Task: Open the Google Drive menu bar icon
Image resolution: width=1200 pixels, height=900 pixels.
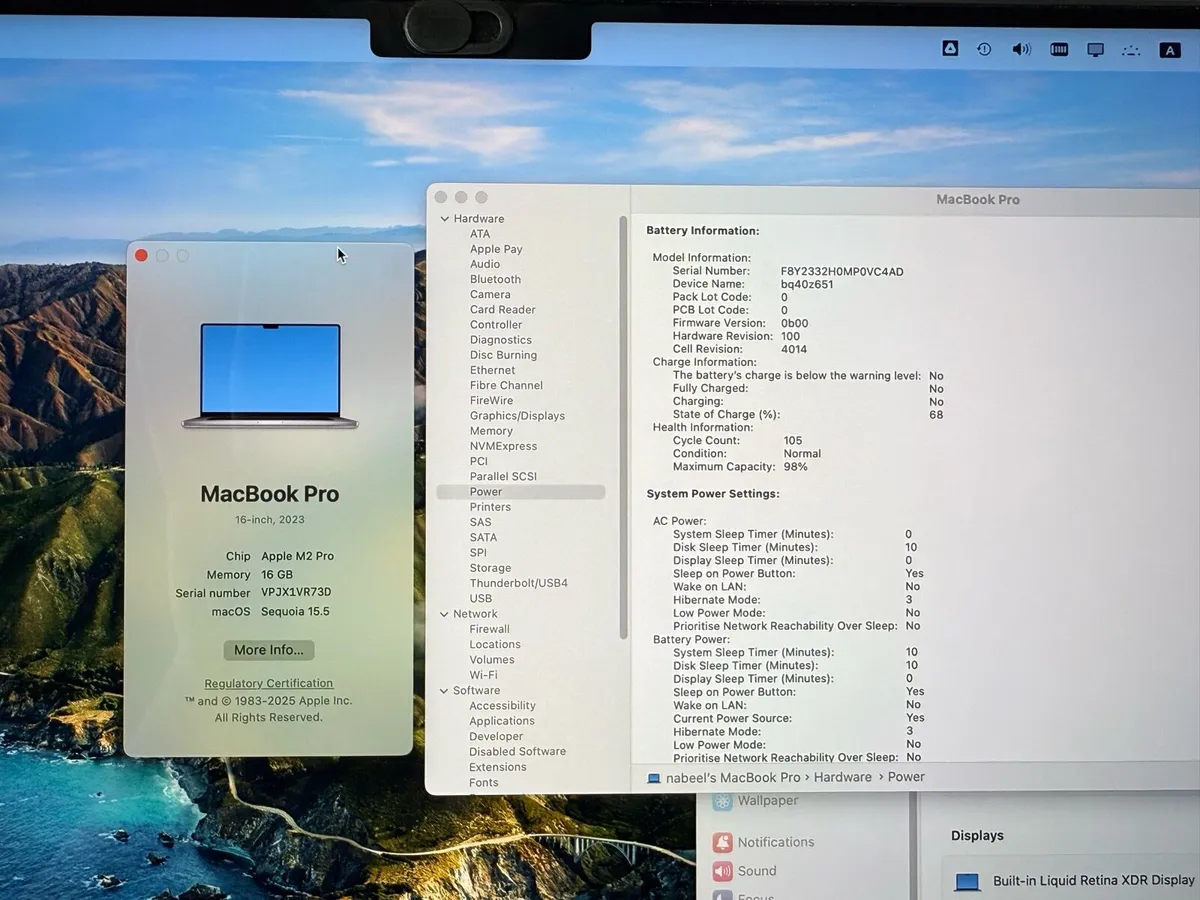Action: (x=950, y=48)
